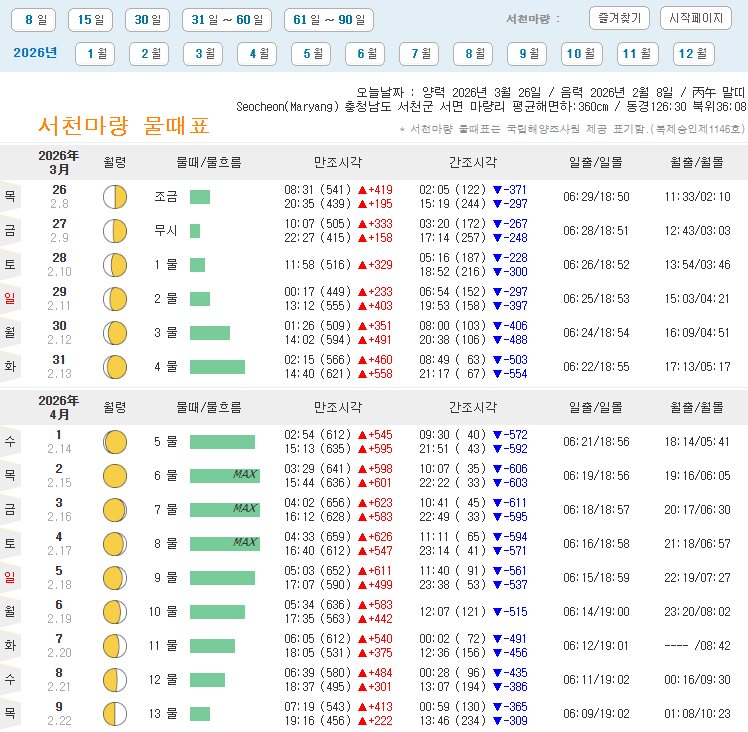Click the 13 물 tide label
The width and height of the screenshot is (748, 732).
pos(163,714)
